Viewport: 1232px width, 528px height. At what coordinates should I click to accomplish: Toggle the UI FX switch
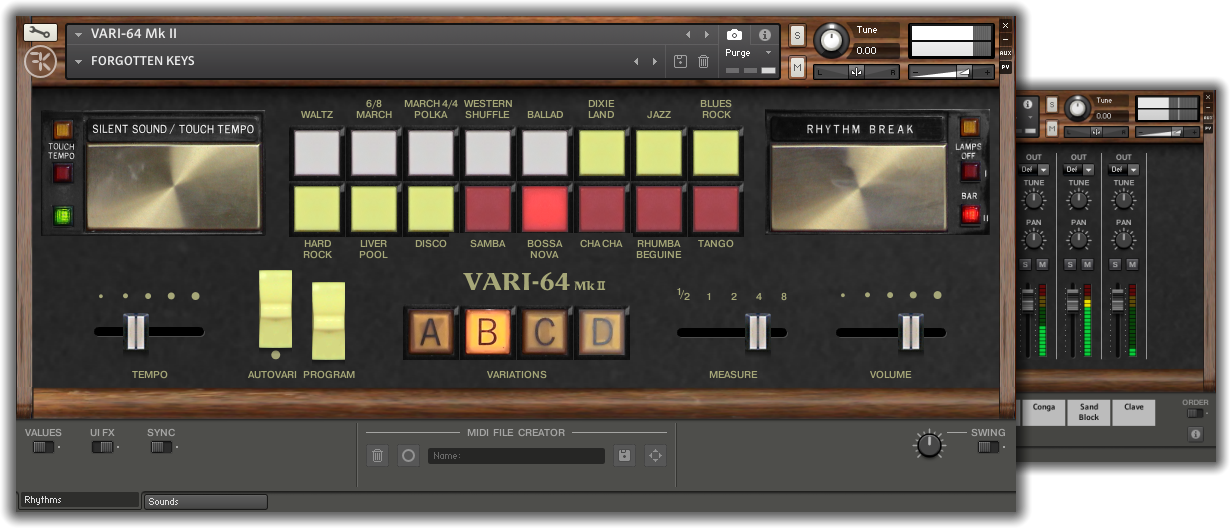tap(102, 447)
